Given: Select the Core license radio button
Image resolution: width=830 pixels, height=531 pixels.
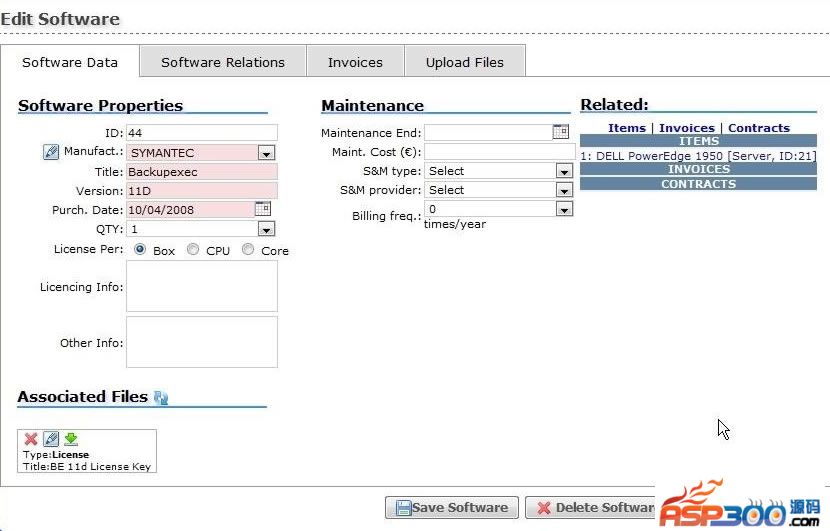Looking at the screenshot, I should point(248,249).
